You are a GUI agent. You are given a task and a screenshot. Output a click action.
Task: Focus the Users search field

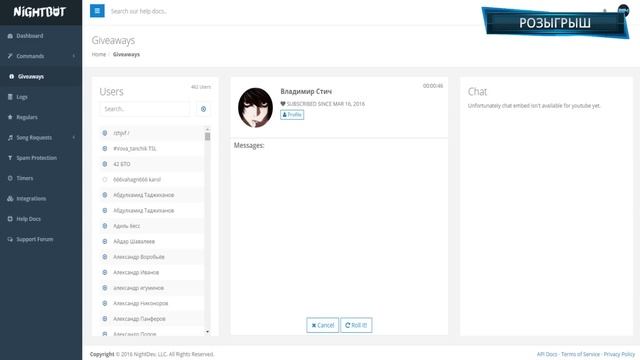point(144,109)
